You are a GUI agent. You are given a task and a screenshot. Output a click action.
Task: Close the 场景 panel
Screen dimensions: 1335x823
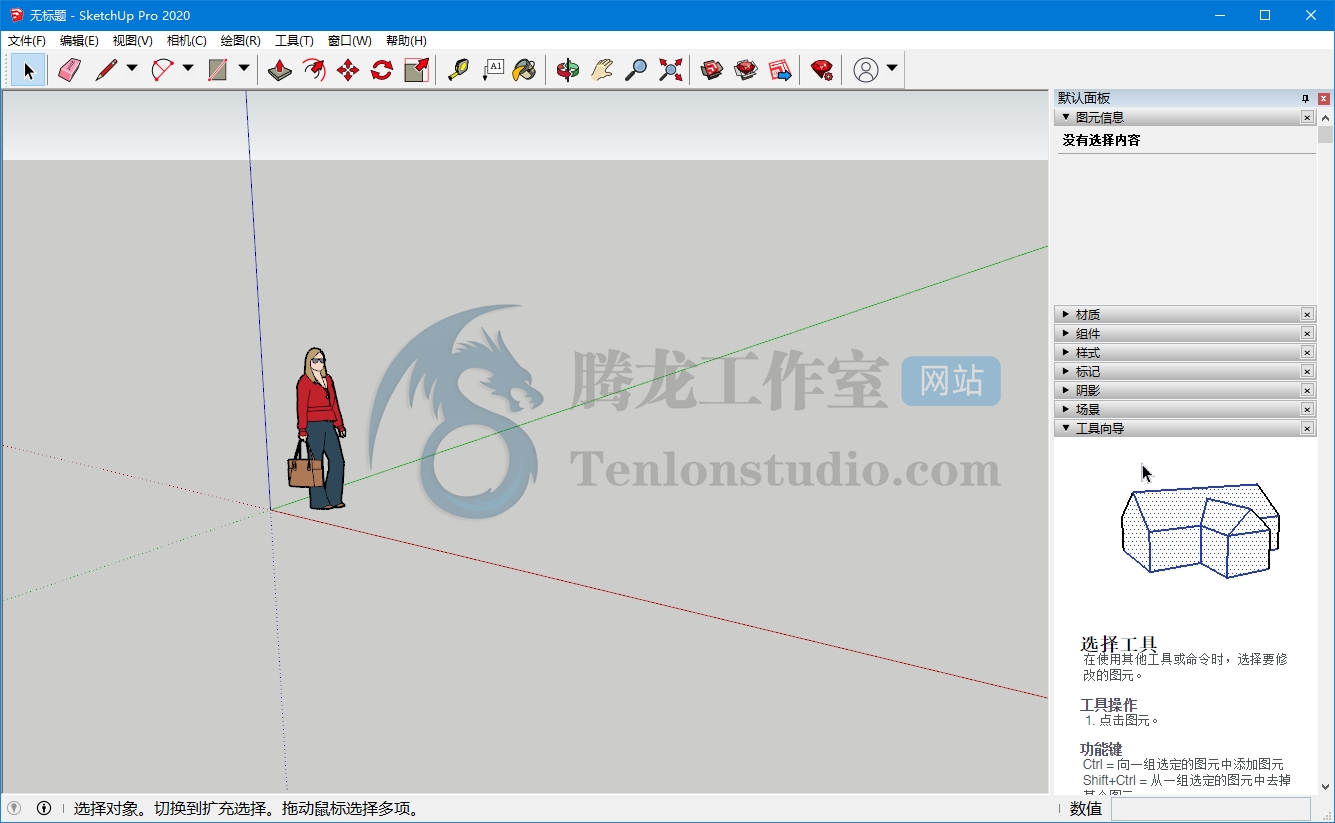[x=1307, y=409]
